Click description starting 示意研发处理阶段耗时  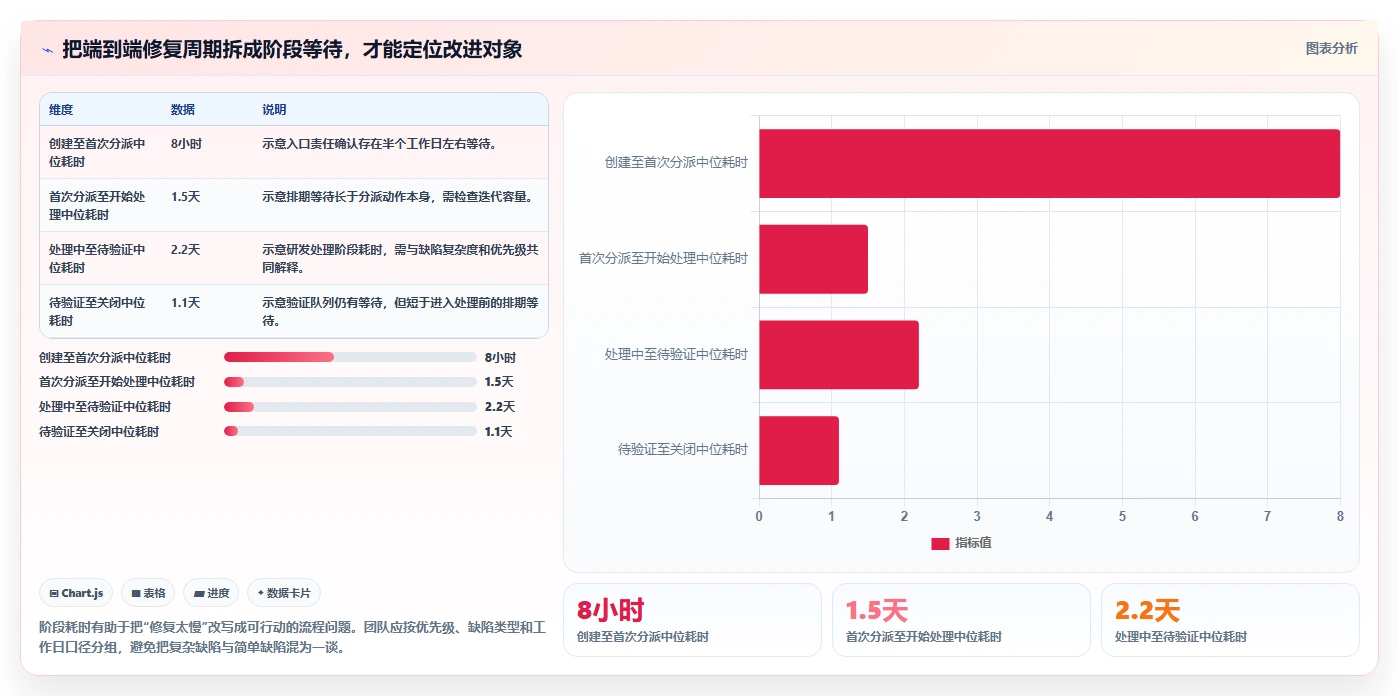click(400, 258)
